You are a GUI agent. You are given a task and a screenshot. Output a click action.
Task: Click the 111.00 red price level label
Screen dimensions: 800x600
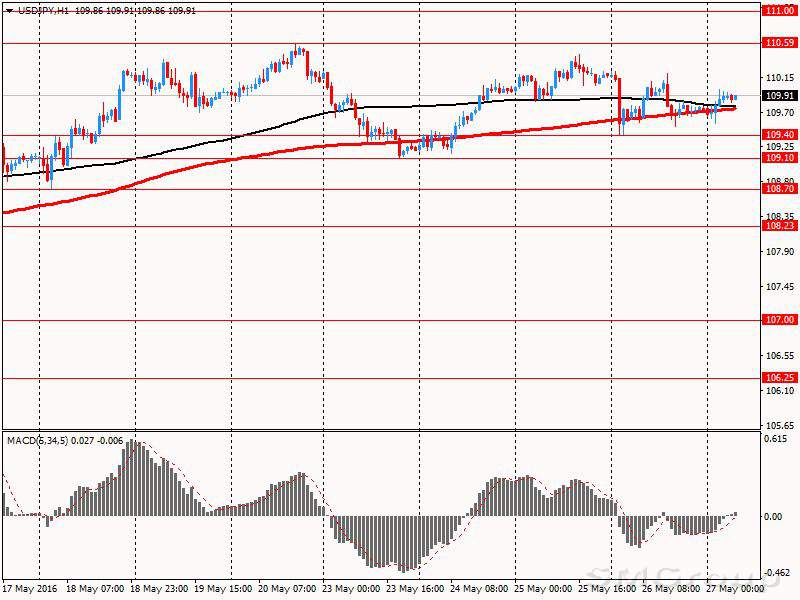pos(779,11)
